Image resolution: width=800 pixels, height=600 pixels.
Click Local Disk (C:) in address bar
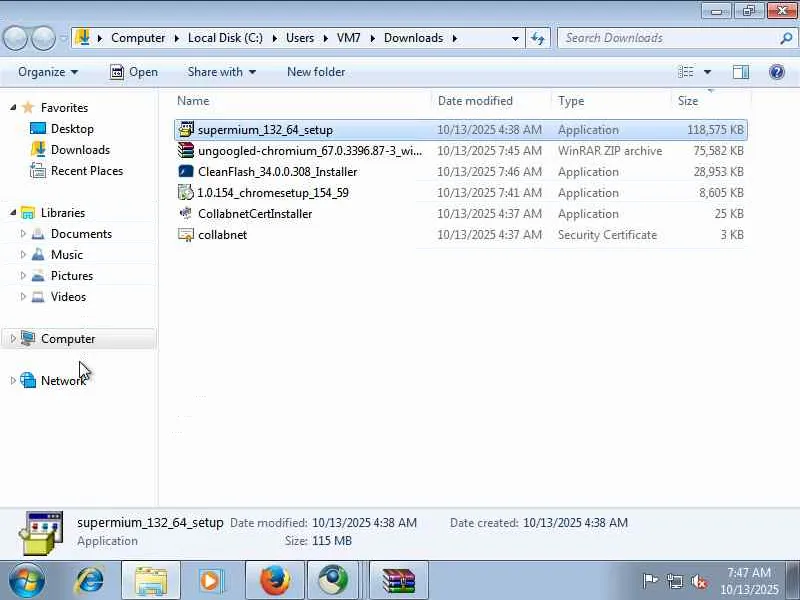(x=226, y=38)
